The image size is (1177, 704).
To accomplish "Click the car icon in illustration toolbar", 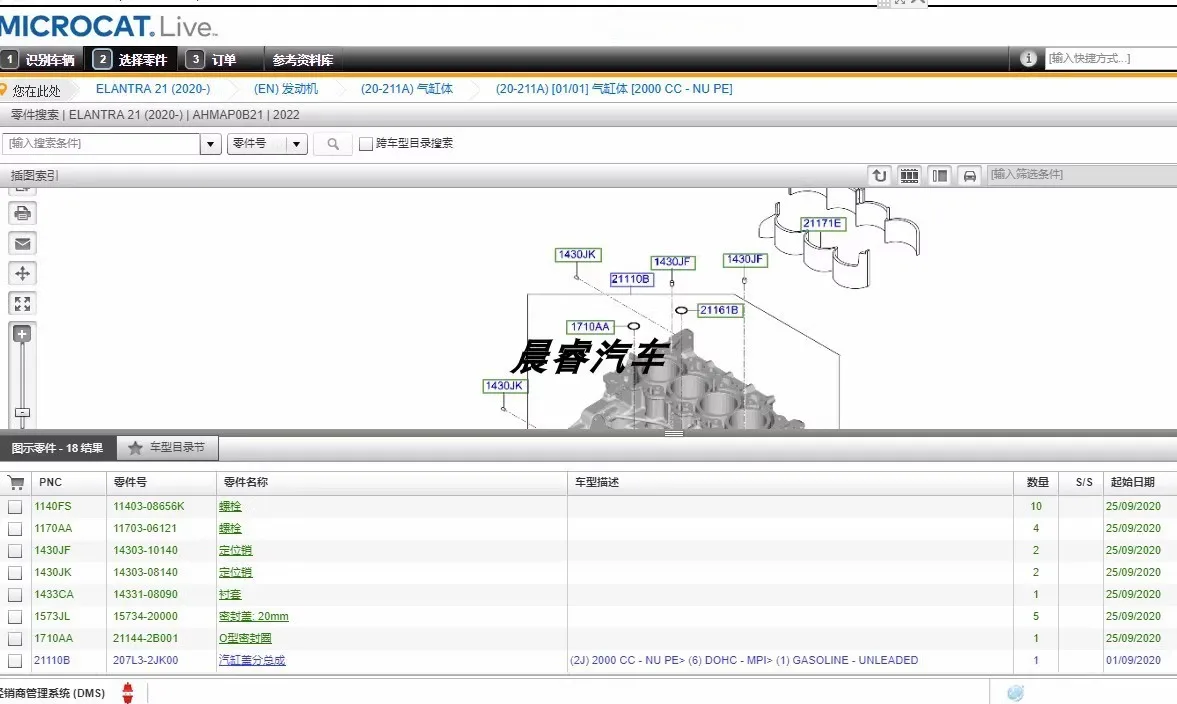I will [969, 176].
